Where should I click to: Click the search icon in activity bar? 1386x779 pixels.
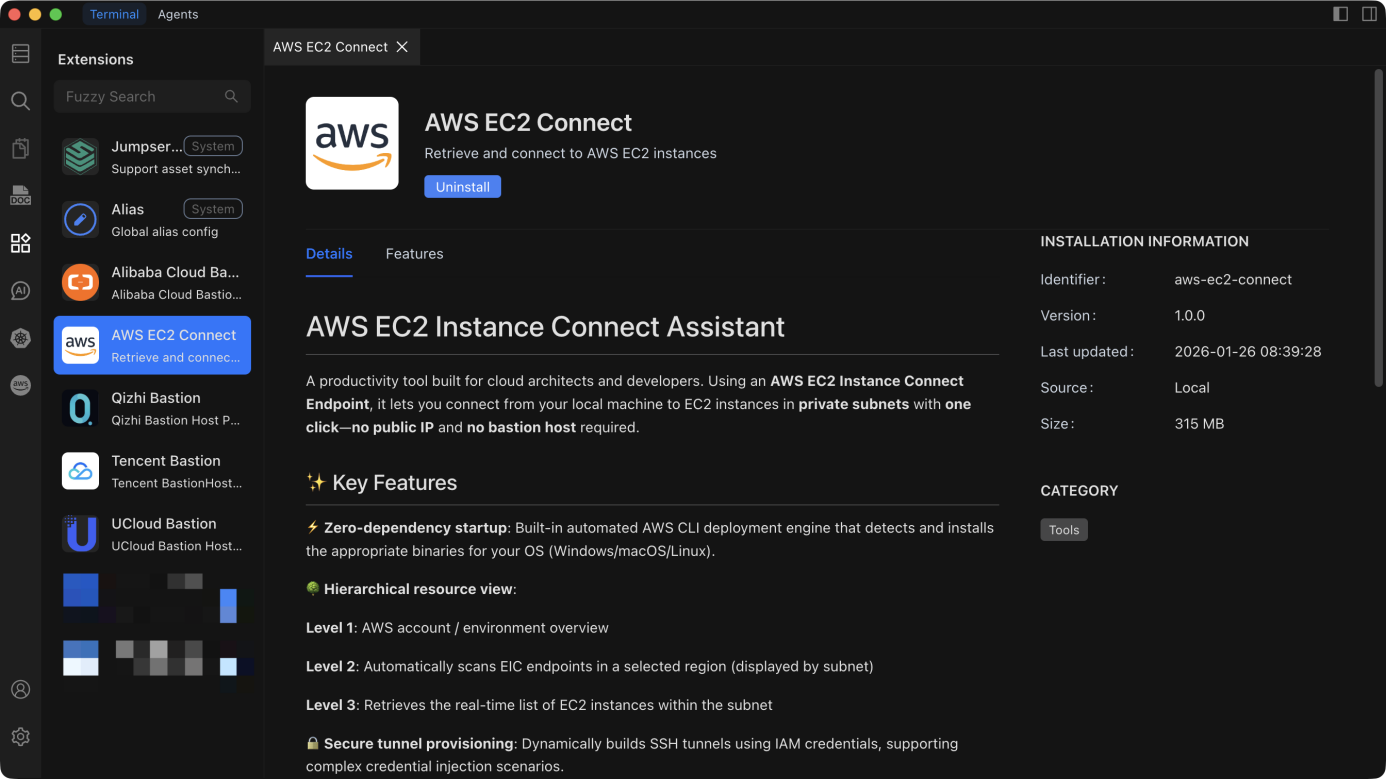click(20, 101)
